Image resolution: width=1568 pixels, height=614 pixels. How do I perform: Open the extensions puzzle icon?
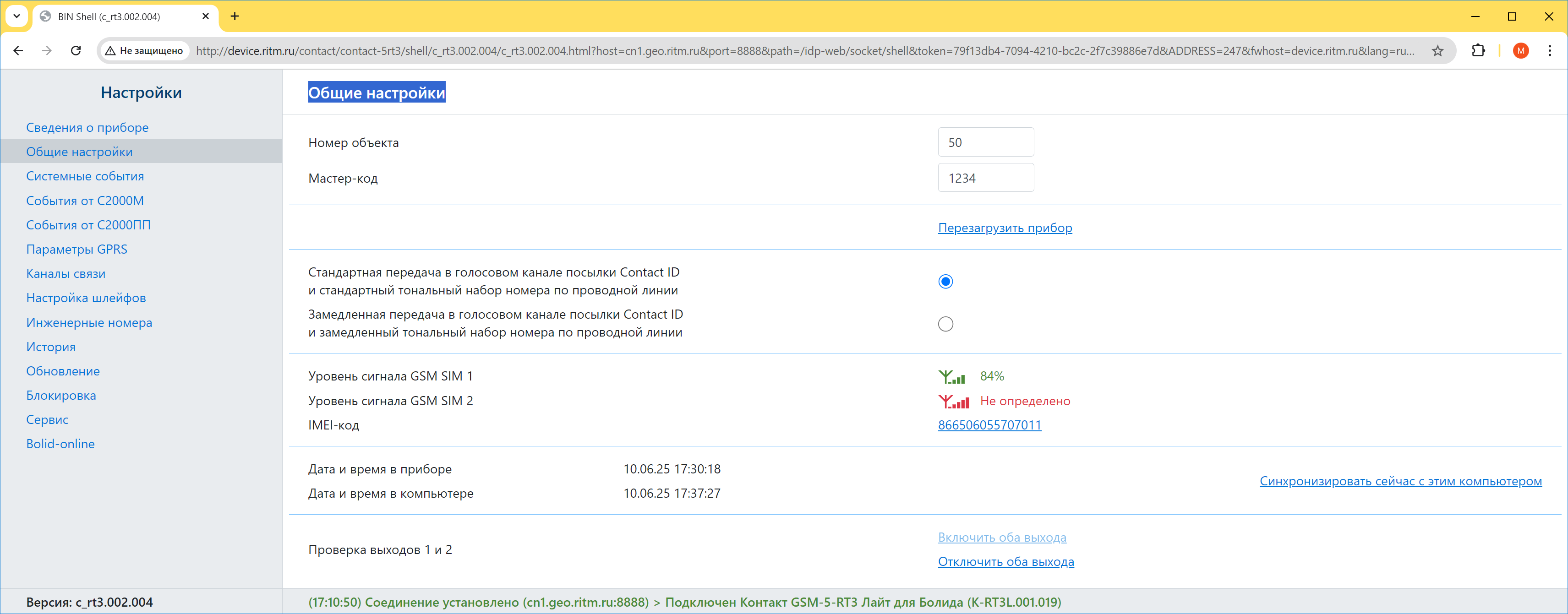coord(1479,50)
